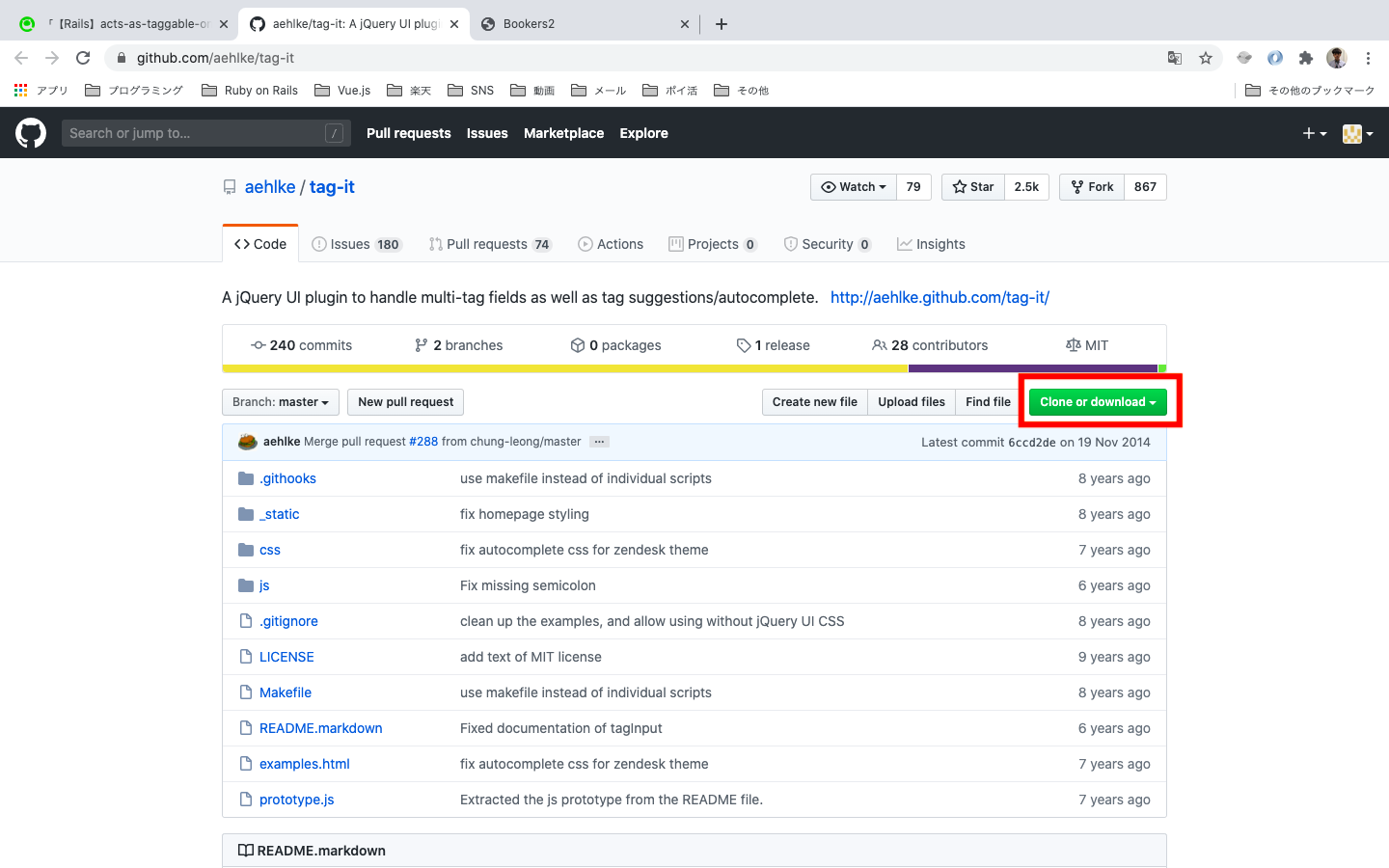View the 1 release
This screenshot has height=868, width=1389.
click(773, 345)
